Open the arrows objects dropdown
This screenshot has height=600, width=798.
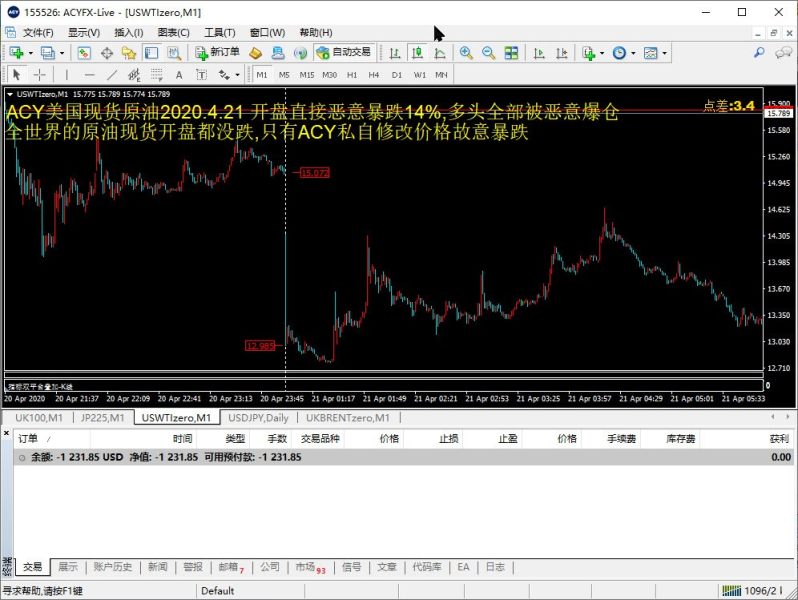click(237, 75)
